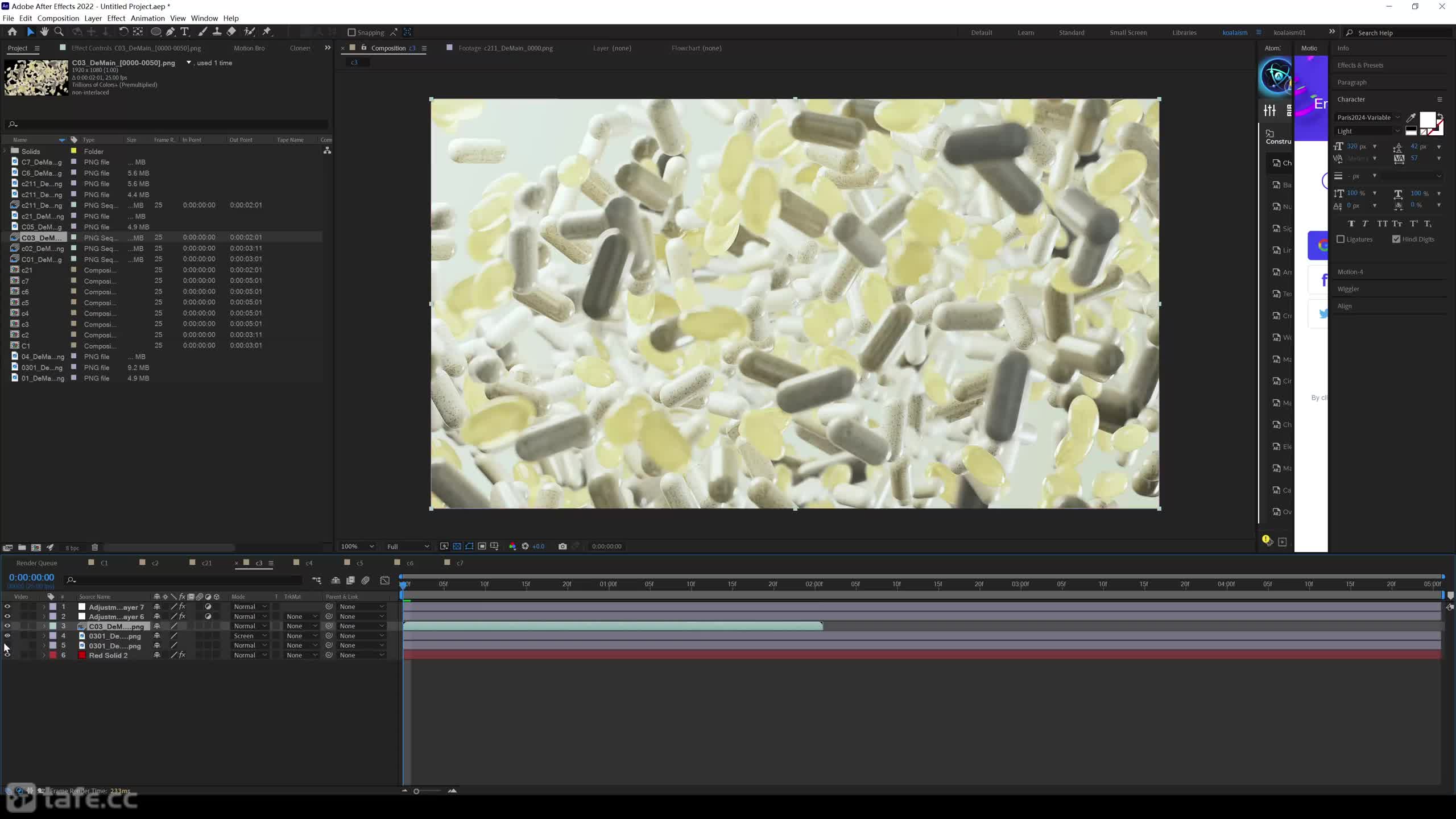
Task: Select the Roto Brush tool
Action: point(249,32)
